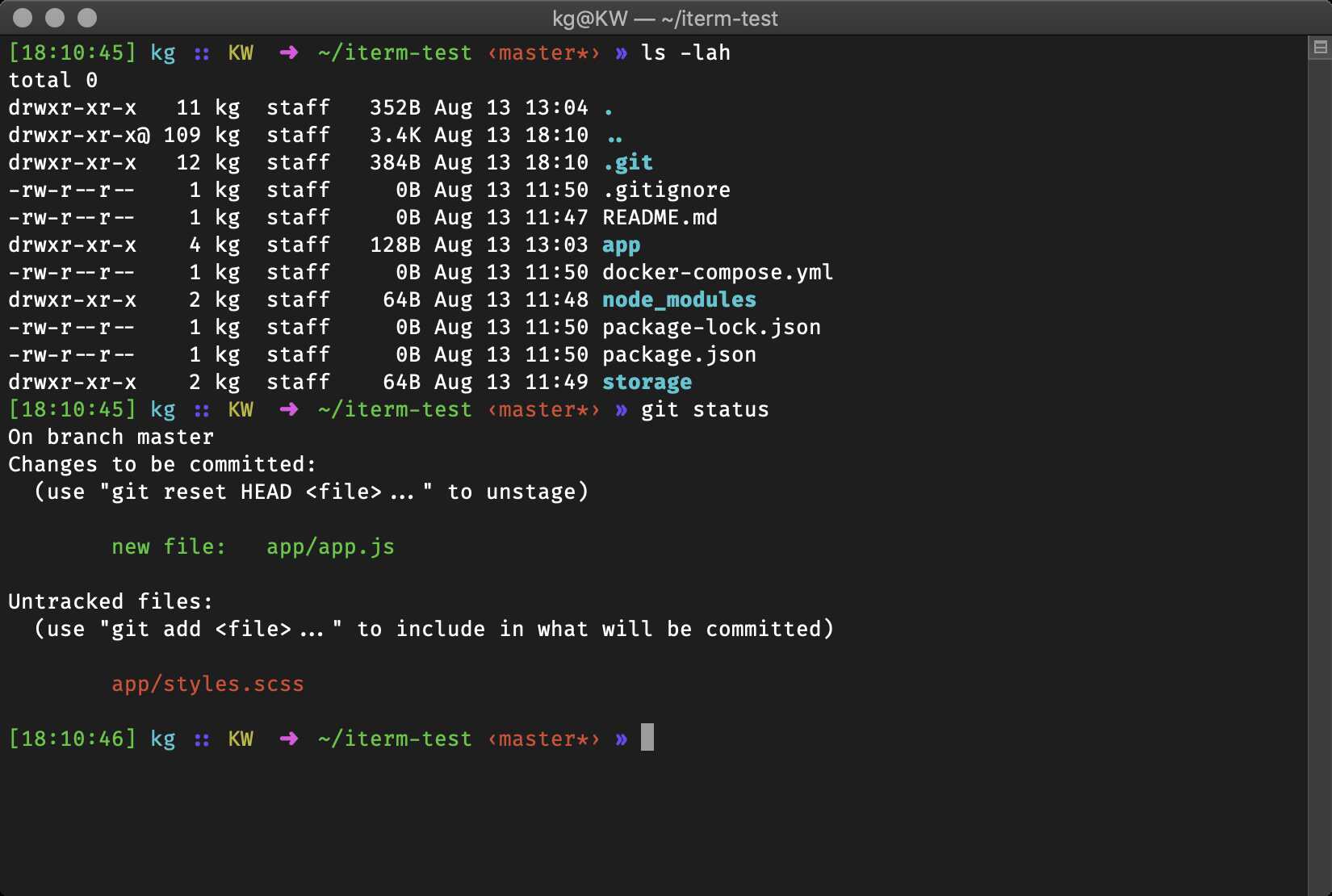This screenshot has width=1332, height=896.
Task: Click the '13:03' time on the app row
Action: (x=557, y=245)
